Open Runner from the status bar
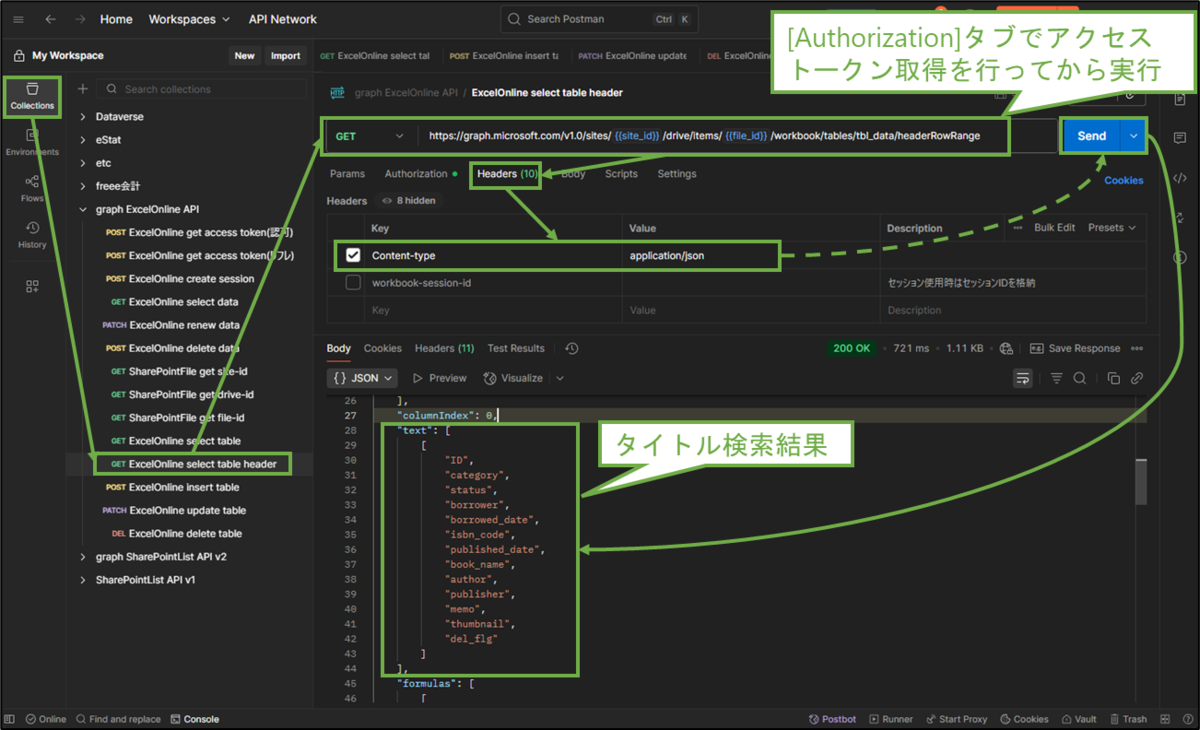The image size is (1200, 730). coord(891,719)
